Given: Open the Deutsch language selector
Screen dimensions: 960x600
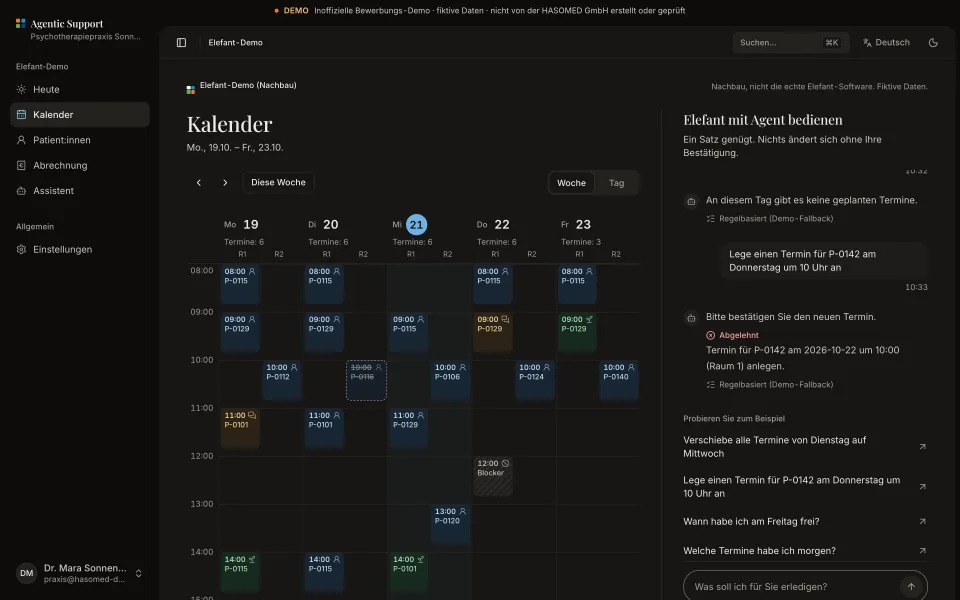Looking at the screenshot, I should (x=886, y=43).
